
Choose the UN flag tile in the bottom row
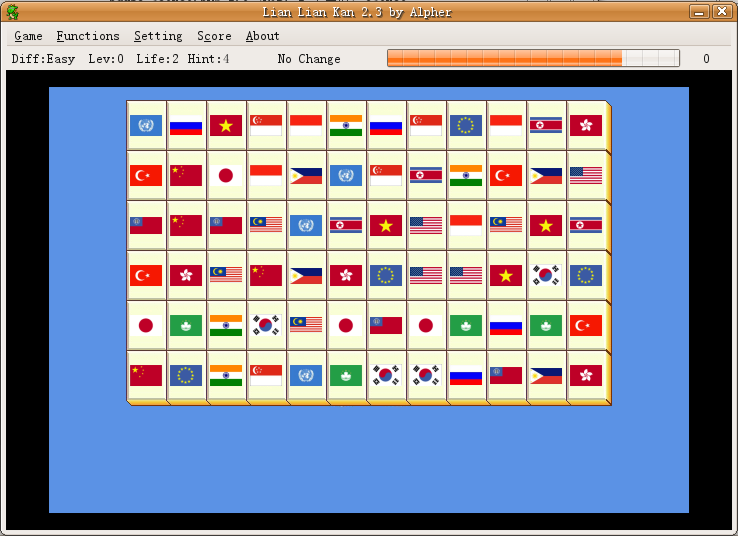click(306, 376)
